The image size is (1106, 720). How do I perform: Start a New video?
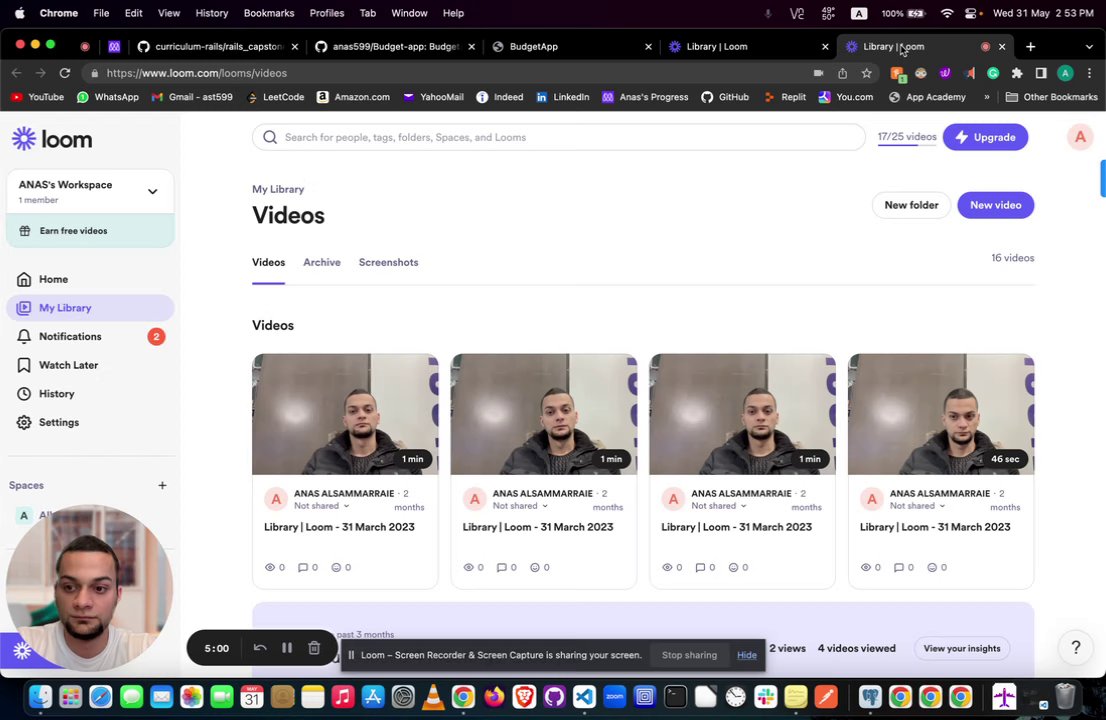(995, 205)
